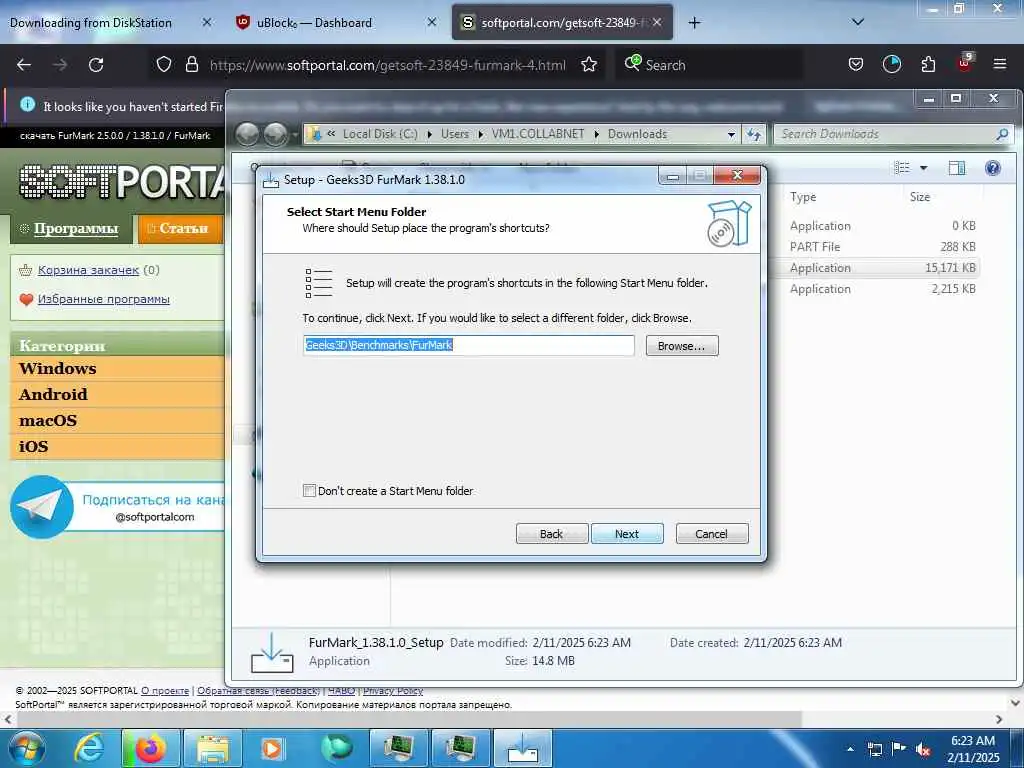Sort by the Size column header
Image resolution: width=1024 pixels, height=768 pixels.
tap(920, 197)
